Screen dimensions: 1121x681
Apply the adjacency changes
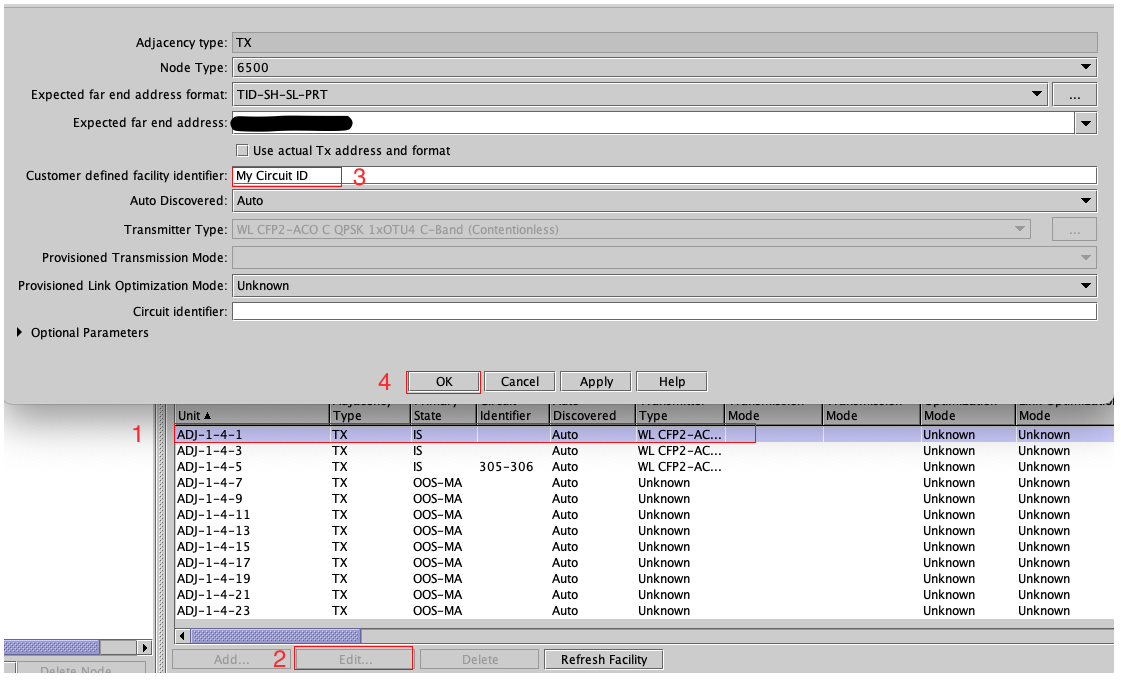click(x=596, y=382)
